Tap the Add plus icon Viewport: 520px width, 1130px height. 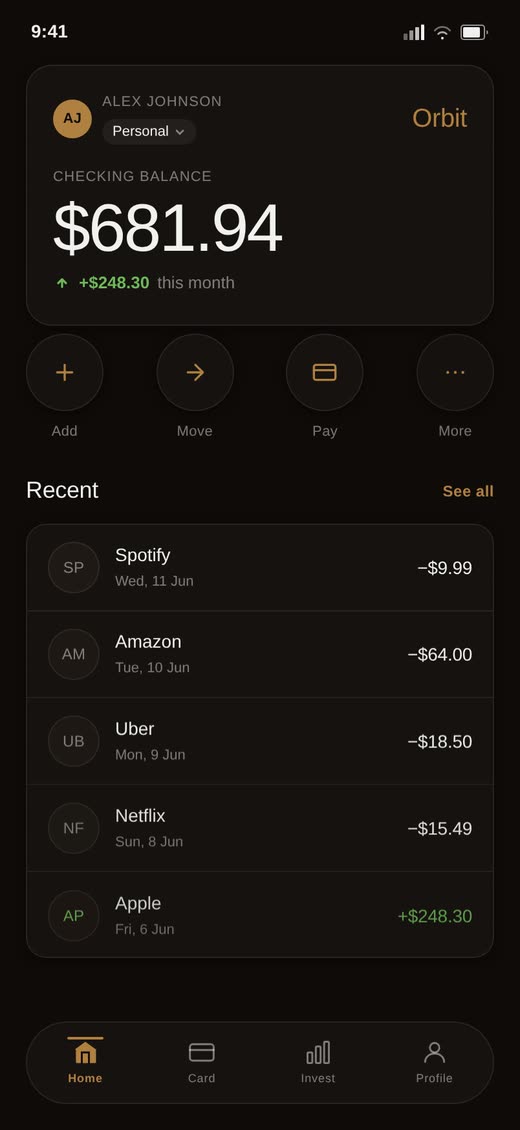pos(65,373)
